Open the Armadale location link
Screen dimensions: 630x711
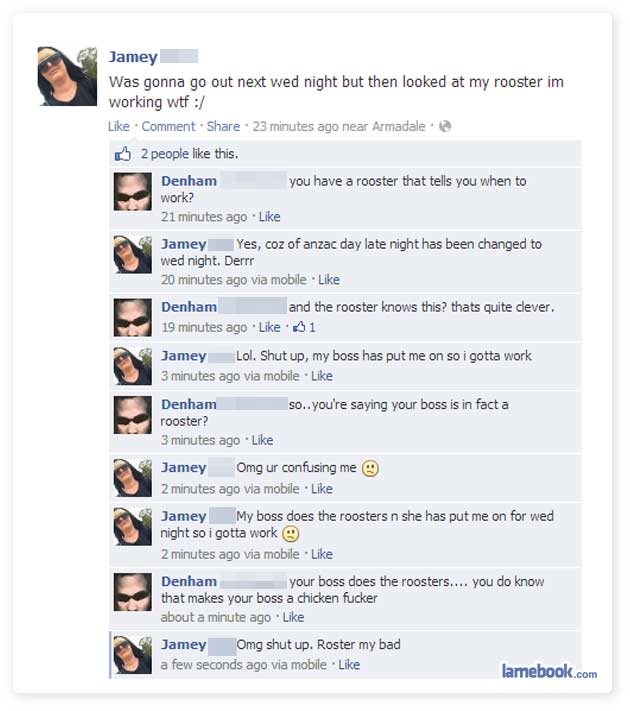coord(399,127)
